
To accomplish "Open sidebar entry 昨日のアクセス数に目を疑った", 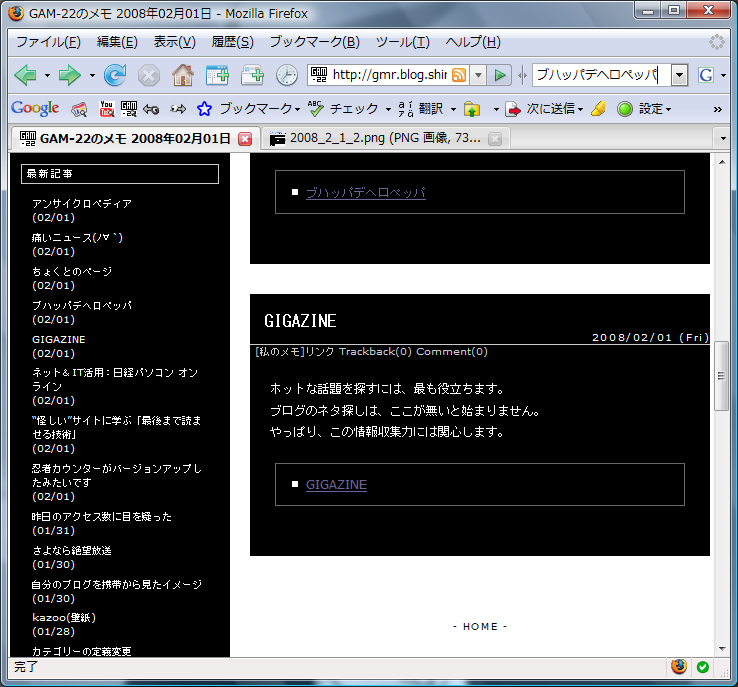I will click(102, 517).
